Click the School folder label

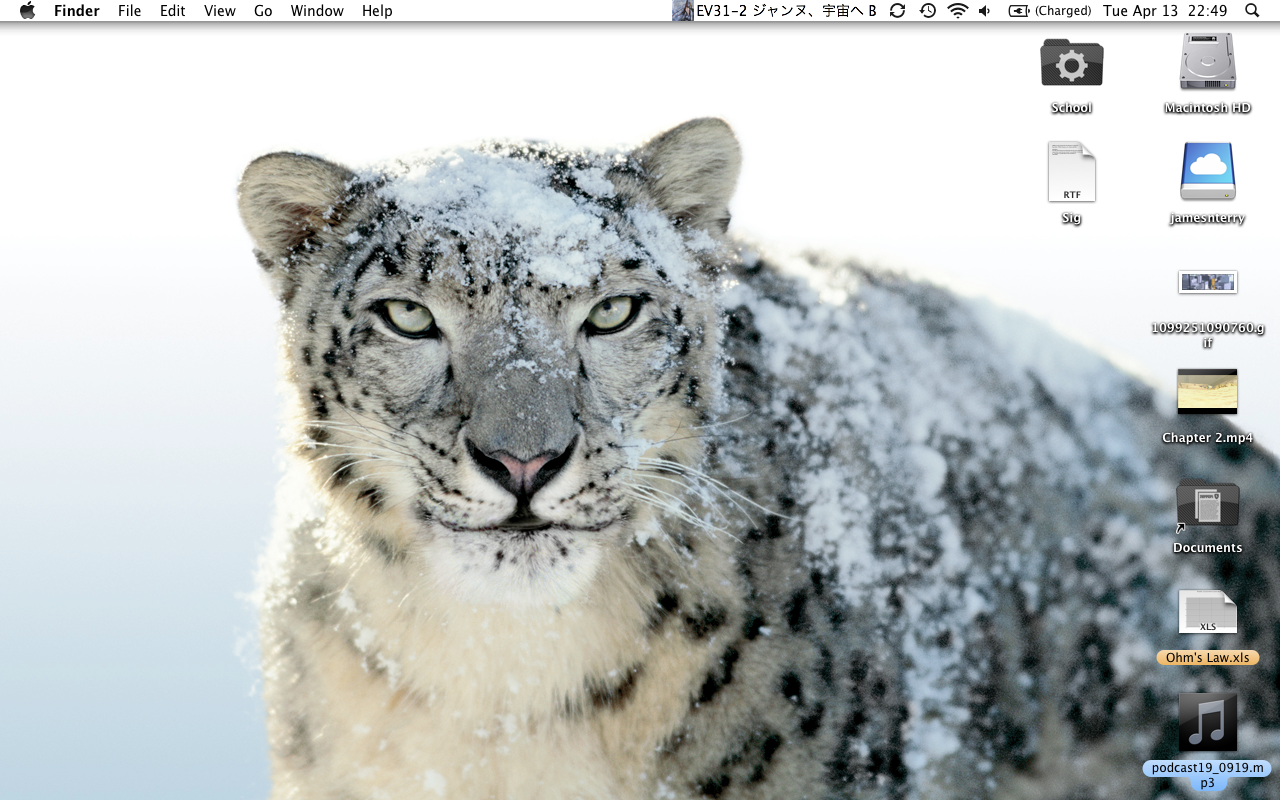click(x=1072, y=108)
